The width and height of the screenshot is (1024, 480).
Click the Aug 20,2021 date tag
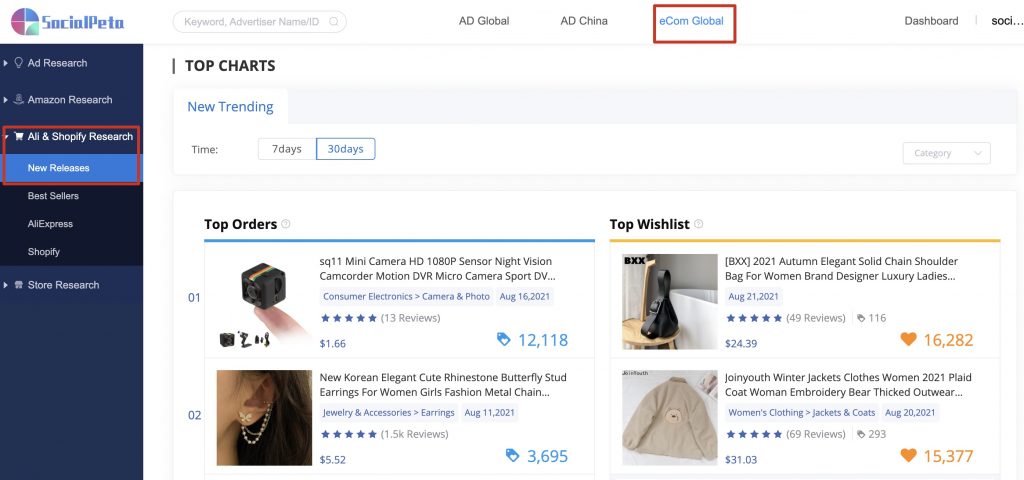[910, 413]
